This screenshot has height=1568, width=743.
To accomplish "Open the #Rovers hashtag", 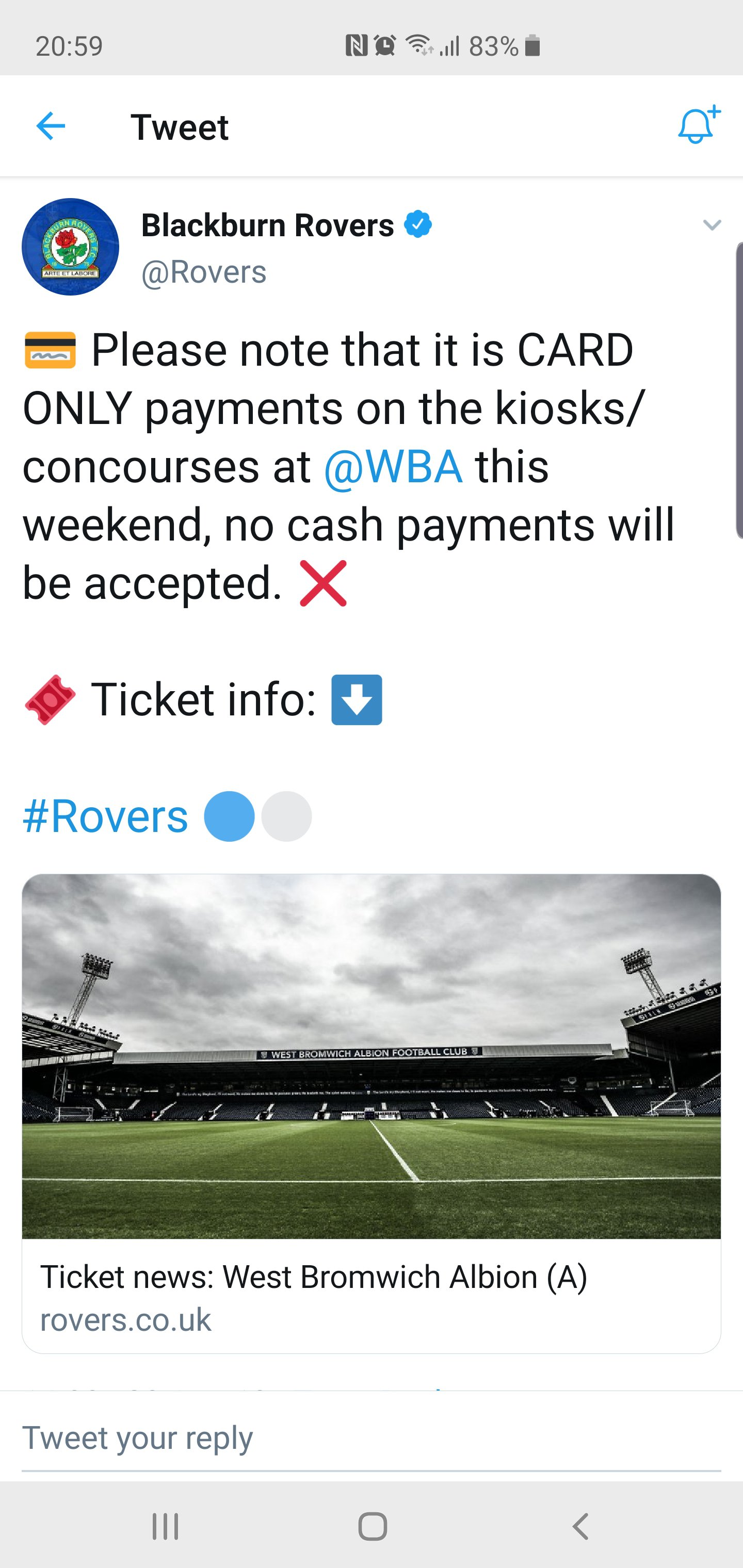I will pos(105,816).
